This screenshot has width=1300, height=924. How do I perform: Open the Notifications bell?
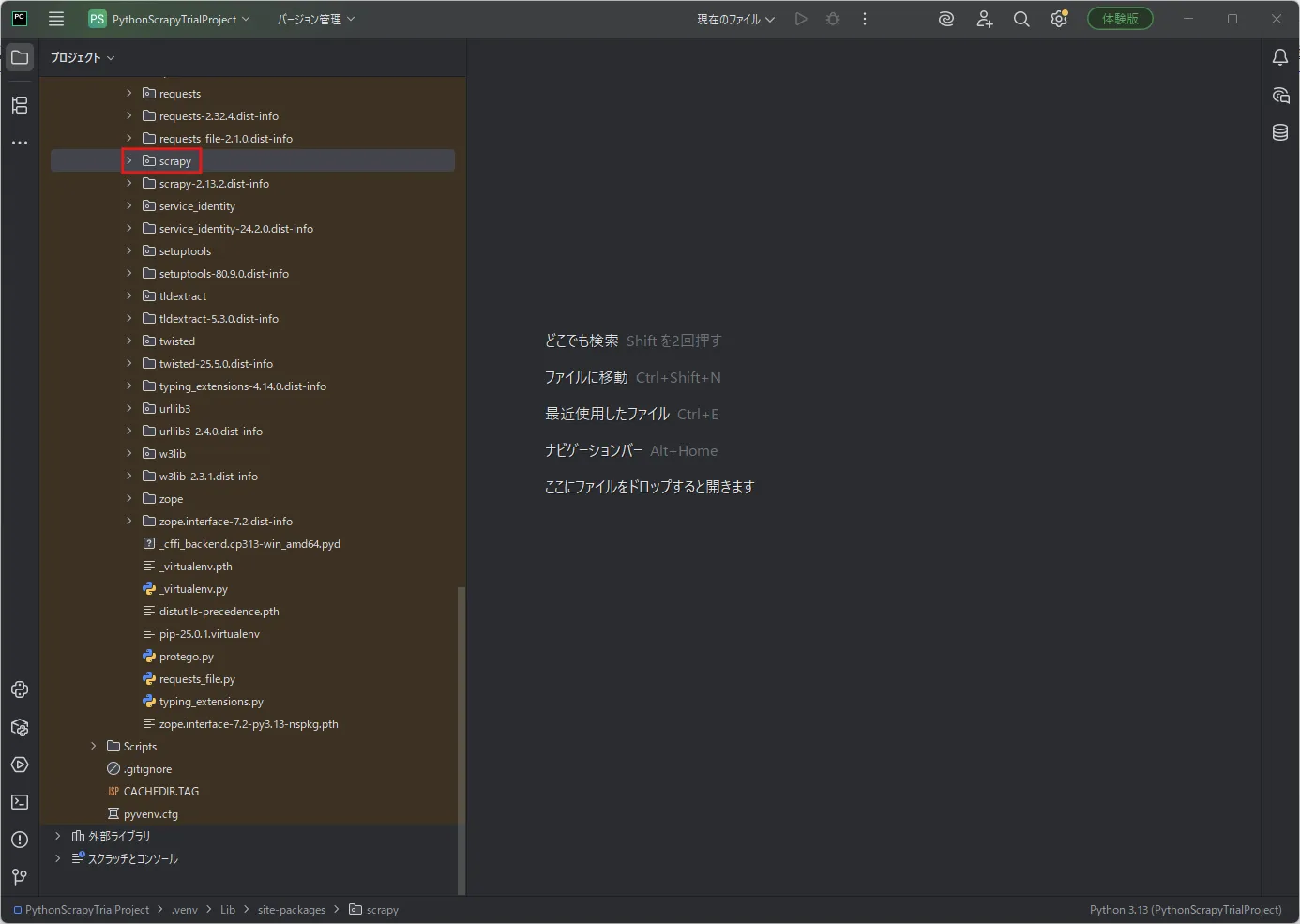pos(1280,57)
